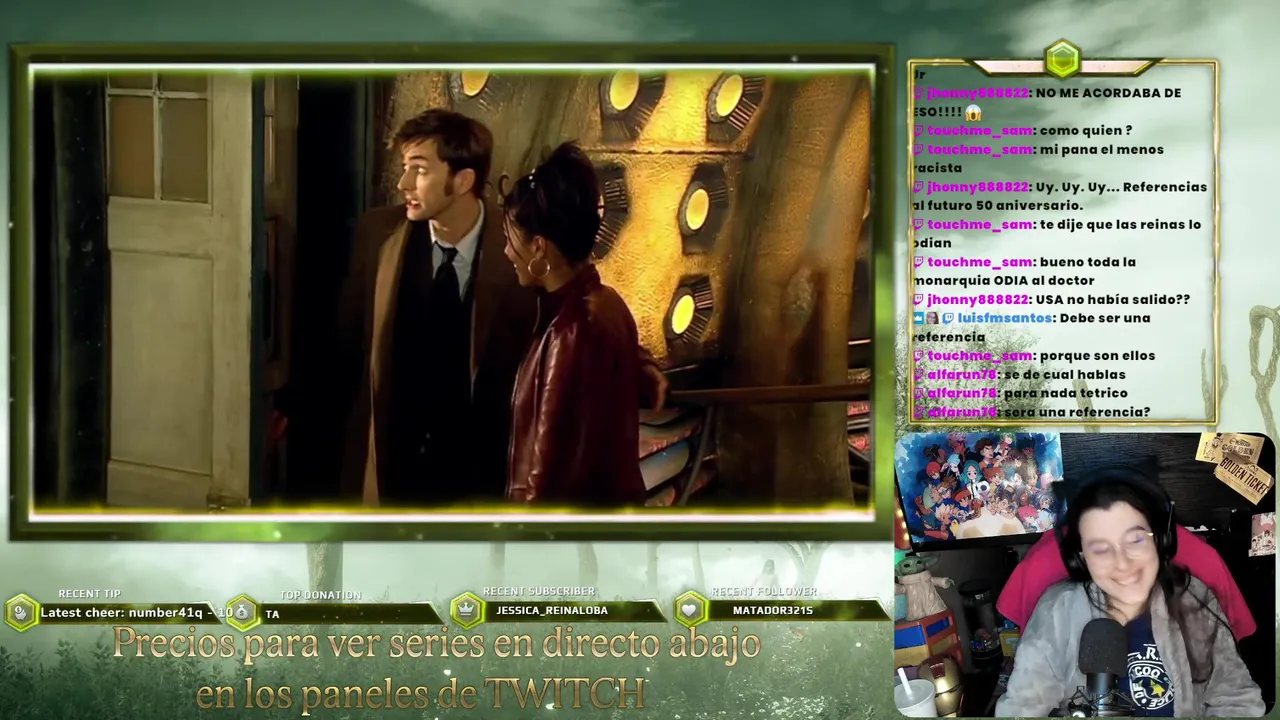Image resolution: width=1280 pixels, height=720 pixels.
Task: Click jhonny888822 beside 'Uy. Uy. Uy...'
Action: (x=977, y=187)
